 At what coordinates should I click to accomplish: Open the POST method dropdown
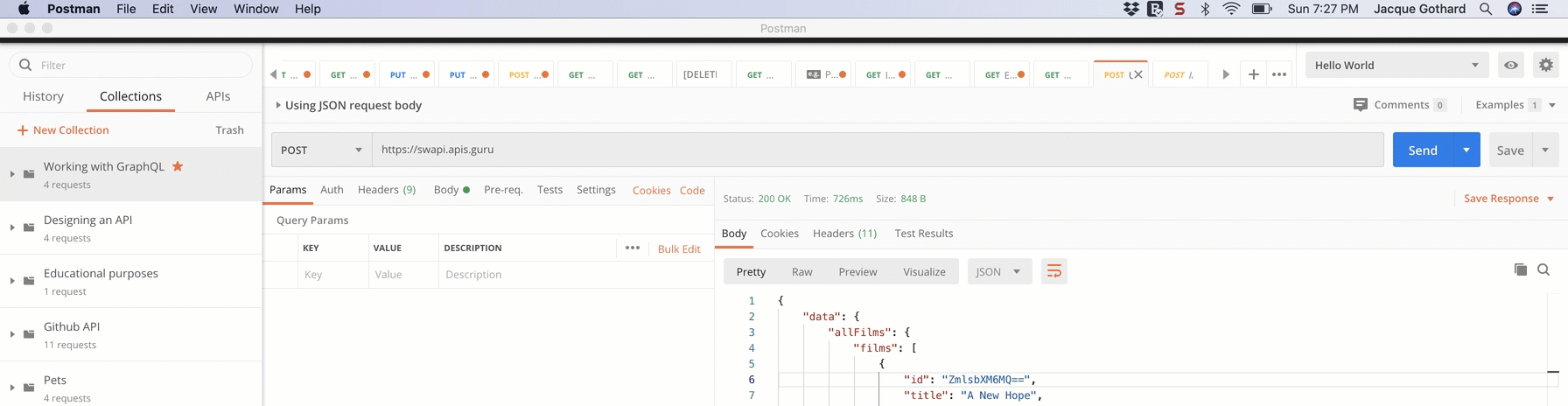coord(321,150)
